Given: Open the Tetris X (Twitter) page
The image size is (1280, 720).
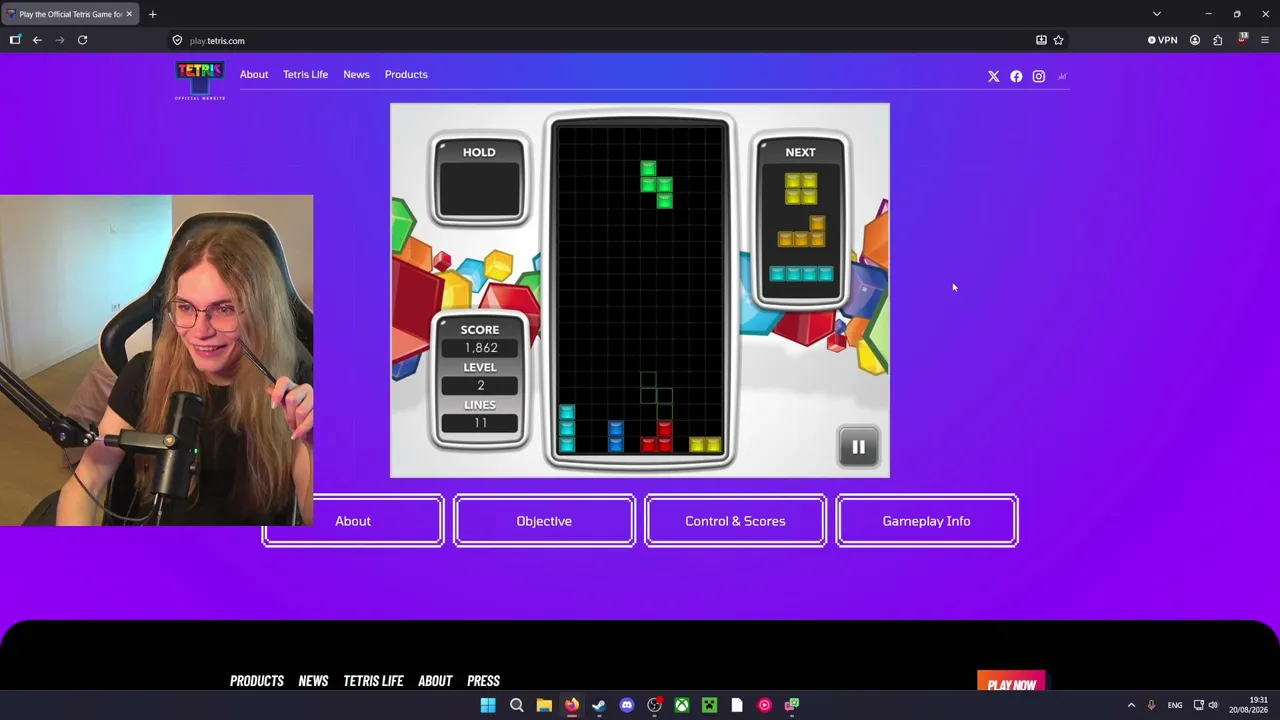Looking at the screenshot, I should (993, 76).
